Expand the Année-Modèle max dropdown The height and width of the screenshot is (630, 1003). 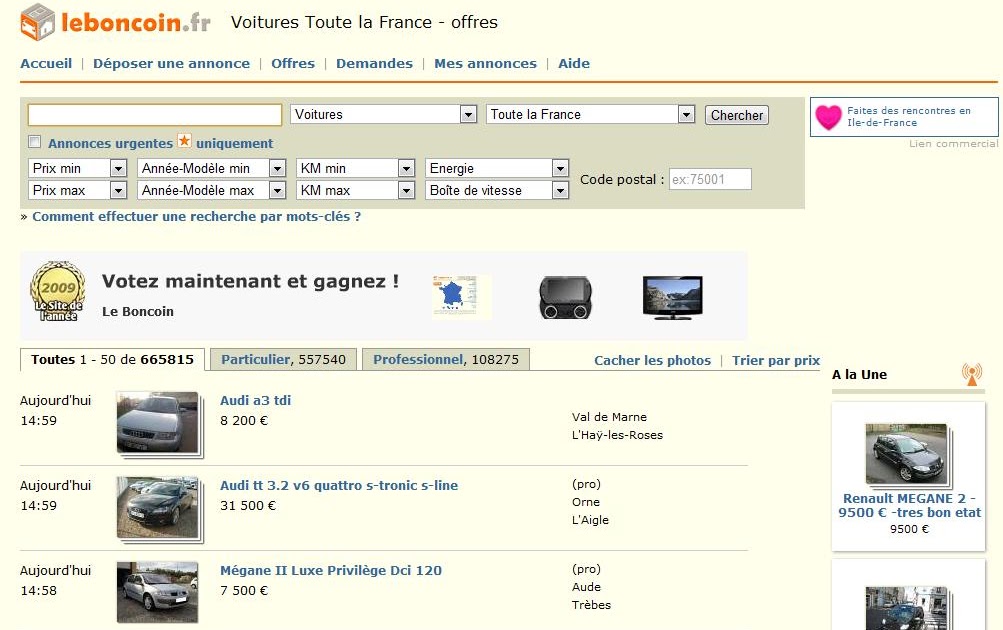point(211,190)
